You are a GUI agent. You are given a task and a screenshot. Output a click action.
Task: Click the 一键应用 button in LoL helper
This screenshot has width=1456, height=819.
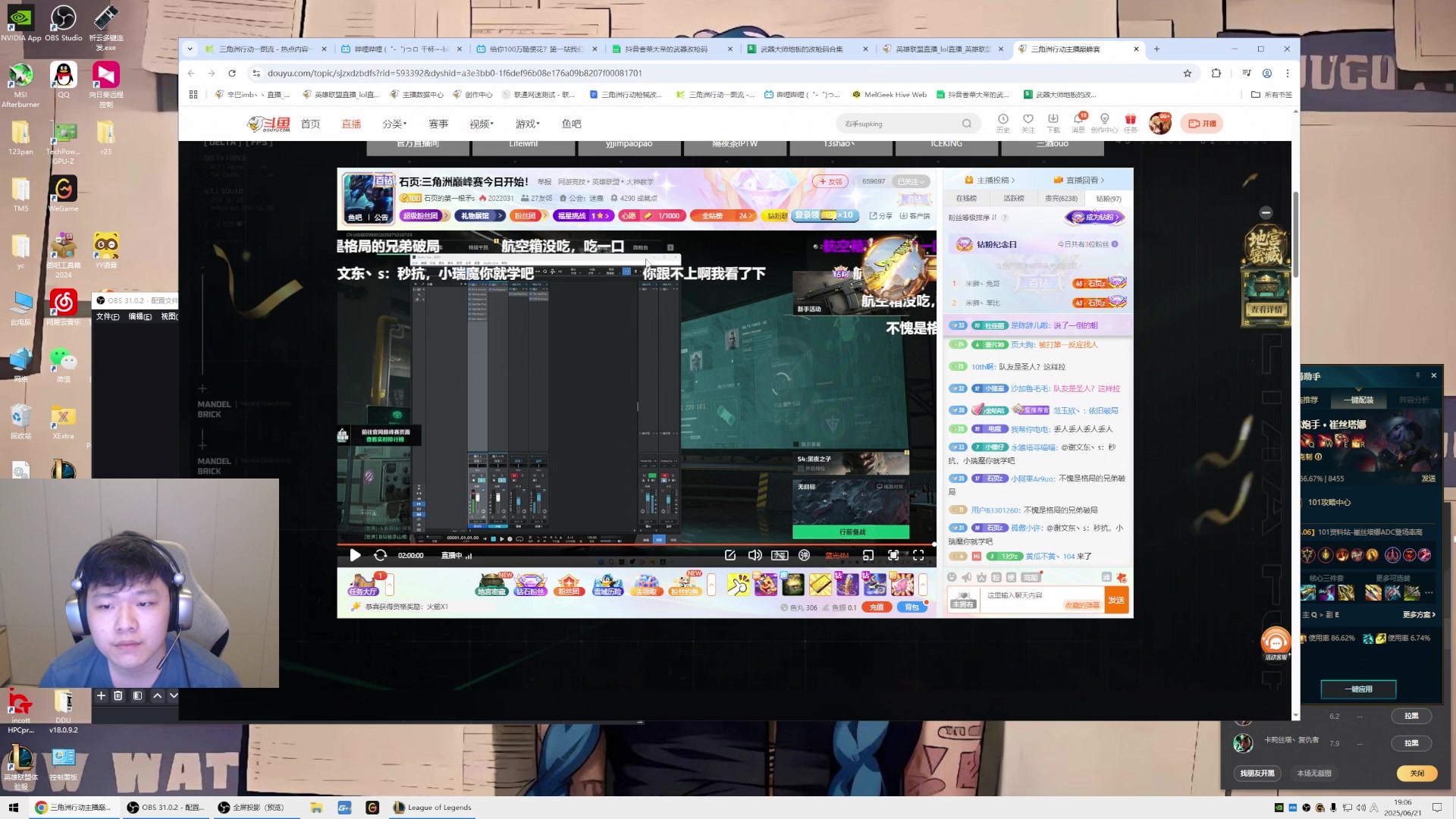[1358, 689]
